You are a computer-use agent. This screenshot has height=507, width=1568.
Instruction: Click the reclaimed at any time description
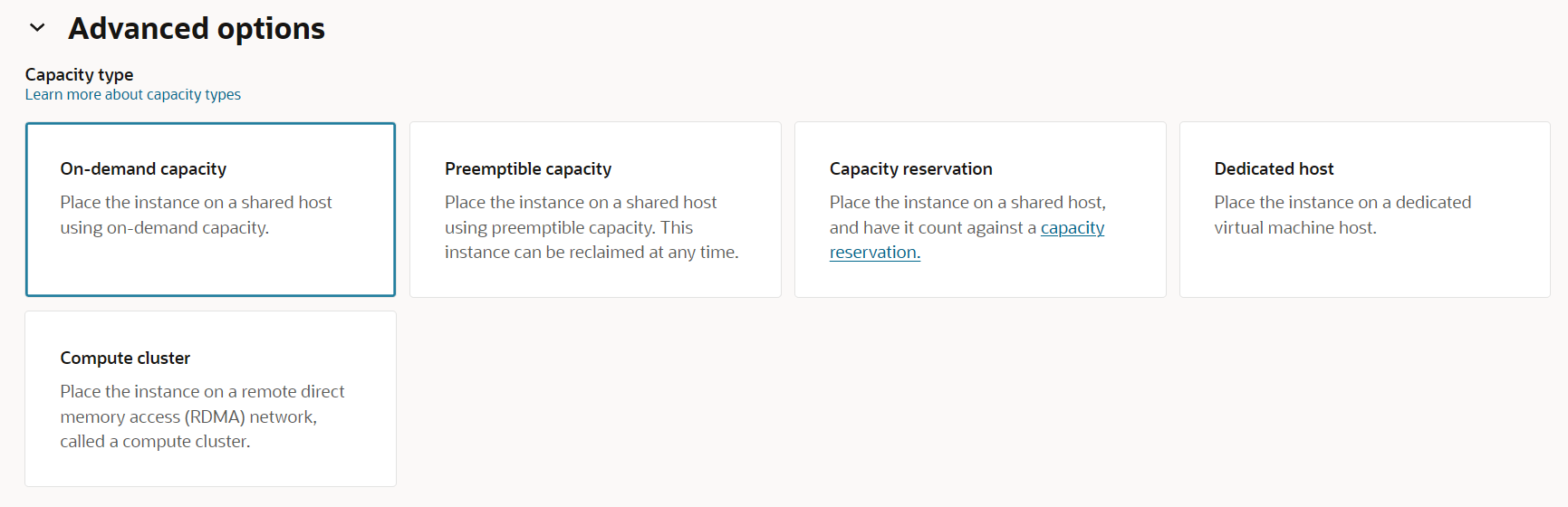(592, 227)
